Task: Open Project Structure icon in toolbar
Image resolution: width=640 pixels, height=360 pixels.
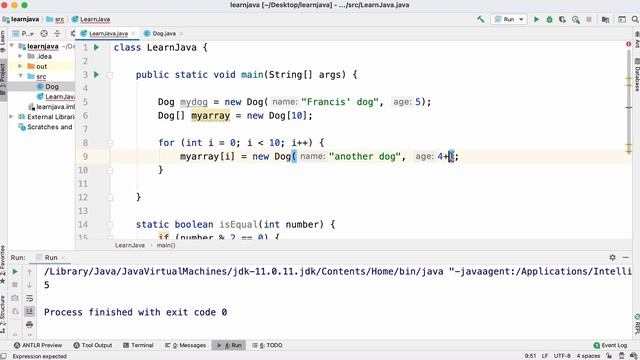Action: (x=605, y=19)
